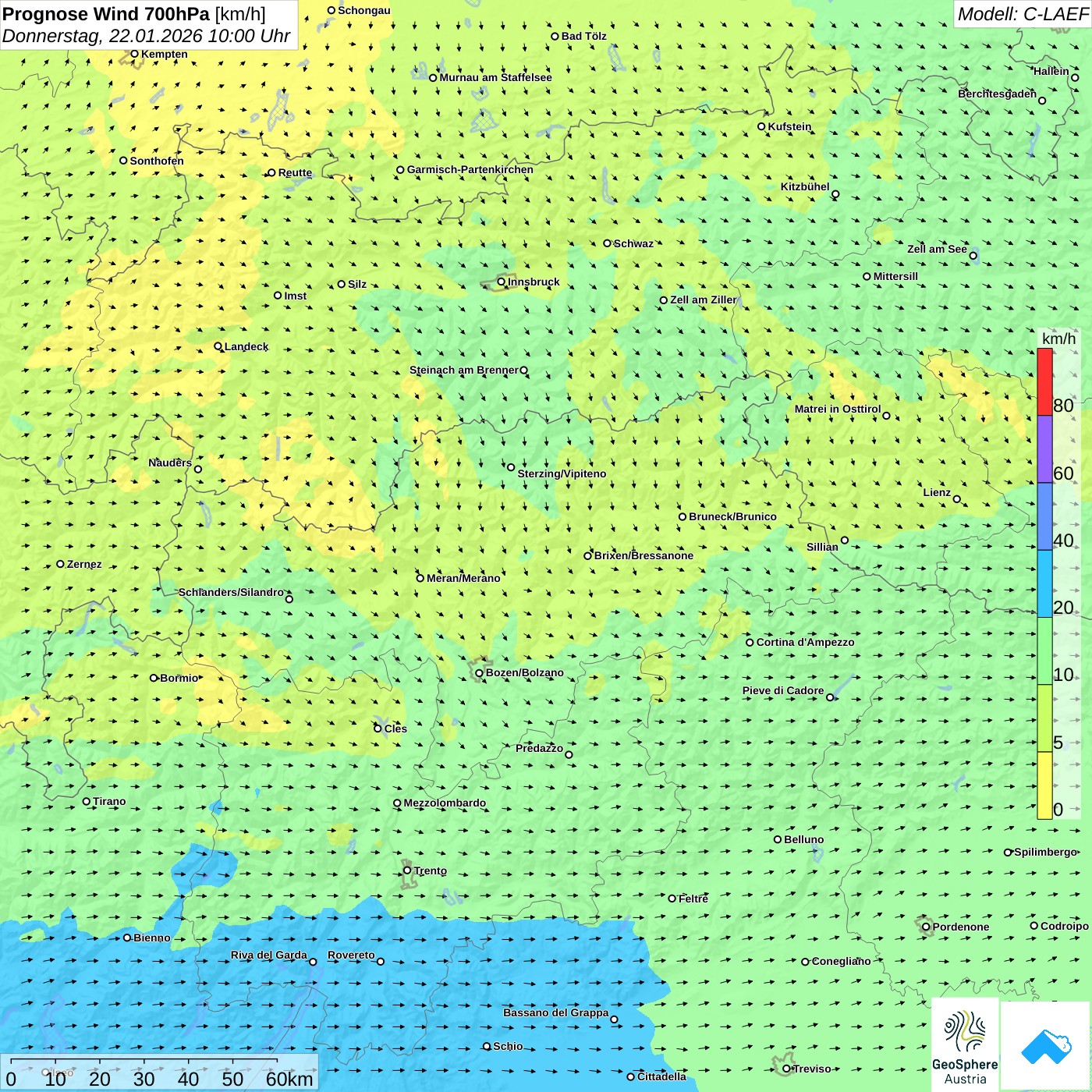1092x1092 pixels.
Task: Click the 'Pieve di Cadore' label
Action: (x=783, y=690)
